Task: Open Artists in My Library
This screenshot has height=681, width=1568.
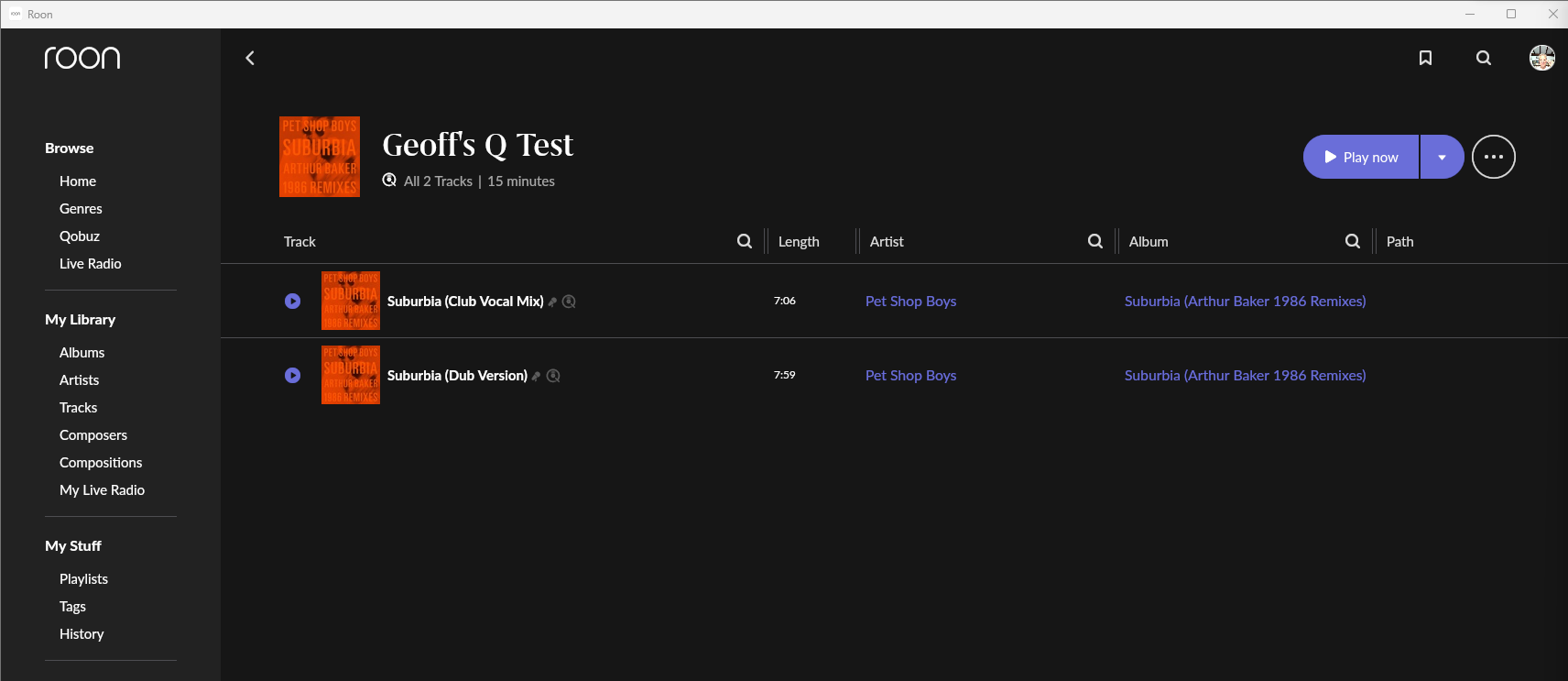Action: [x=80, y=380]
